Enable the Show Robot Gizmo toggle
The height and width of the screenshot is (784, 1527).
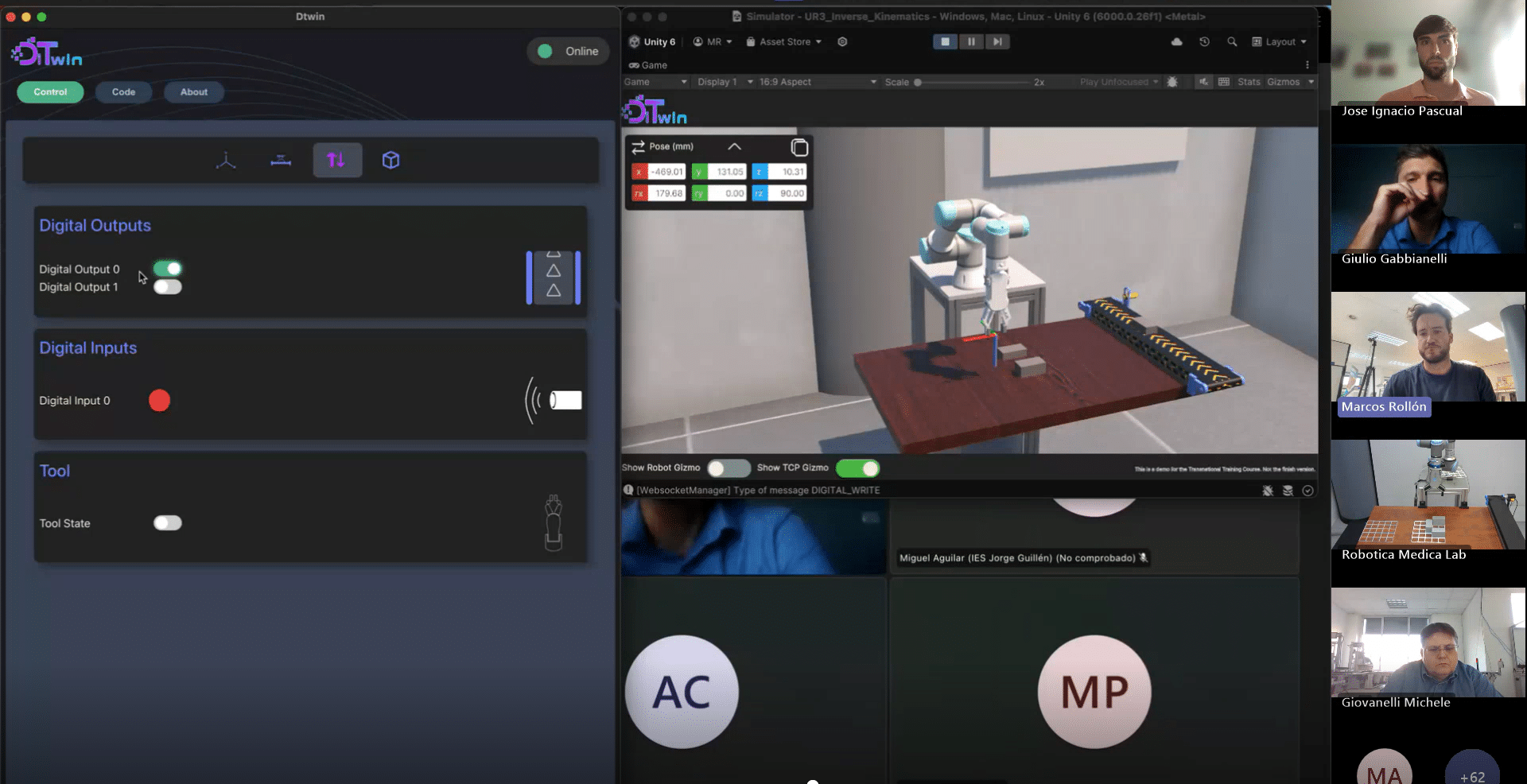pos(728,468)
